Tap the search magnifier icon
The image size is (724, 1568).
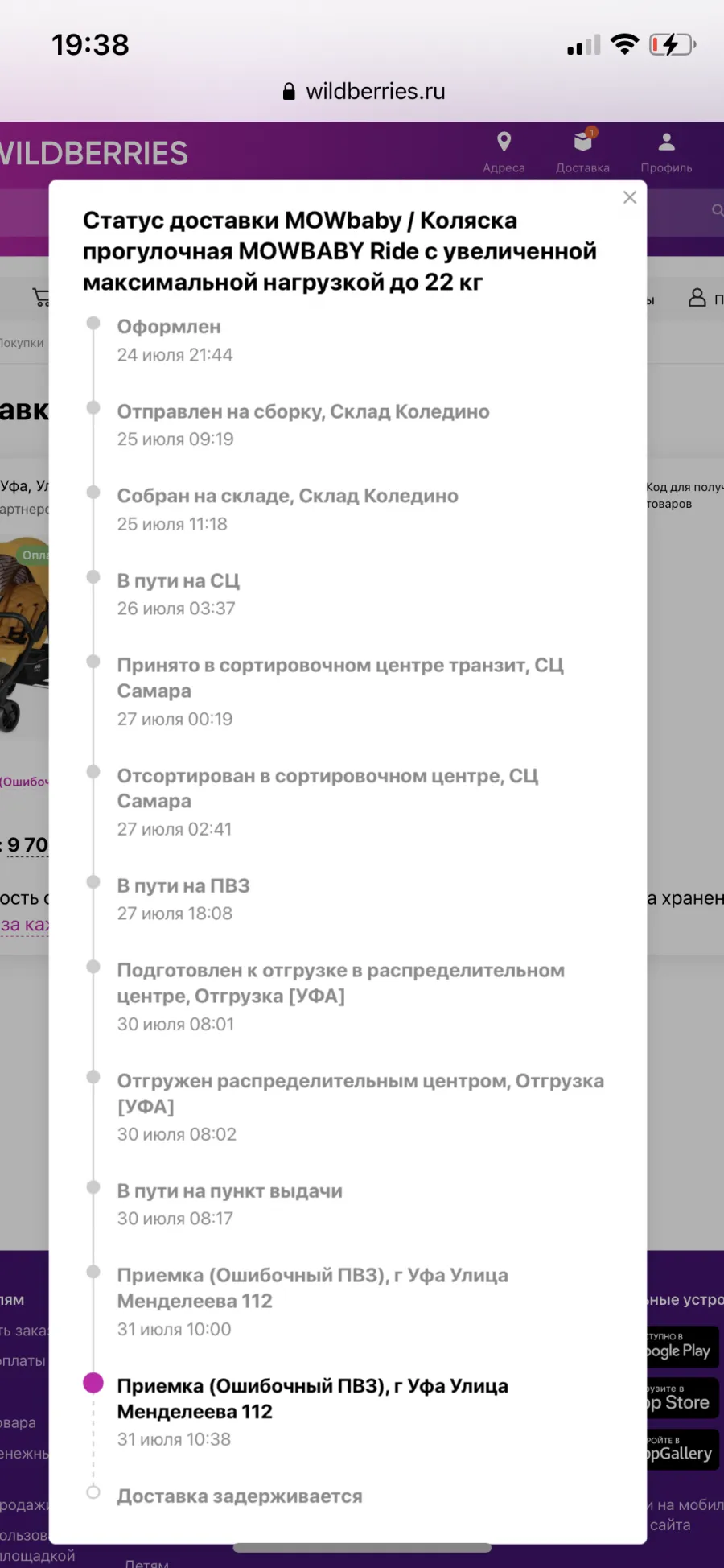click(717, 210)
